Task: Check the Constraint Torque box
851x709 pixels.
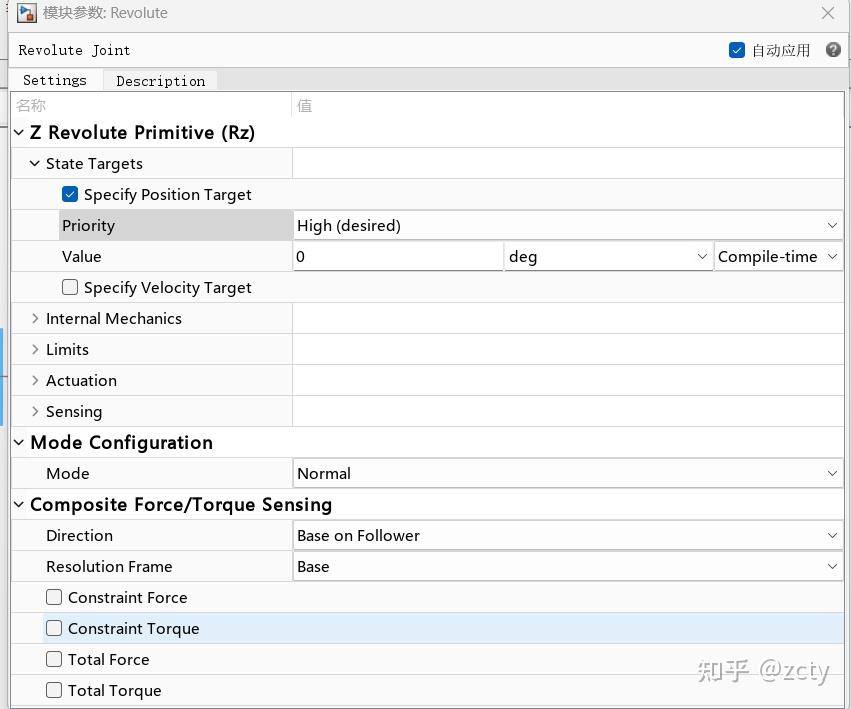Action: (x=54, y=628)
